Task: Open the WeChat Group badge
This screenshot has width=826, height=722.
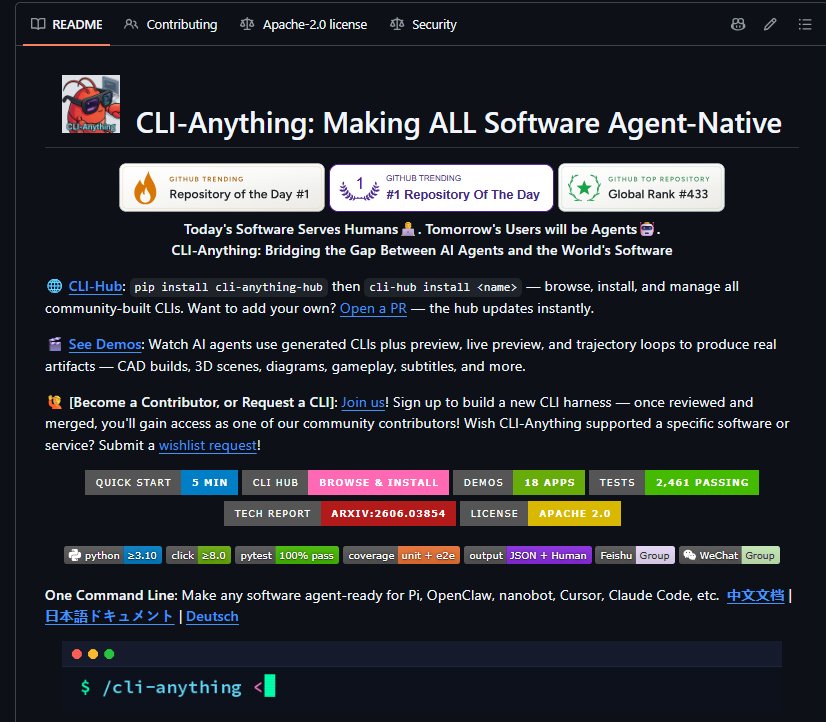Action: click(x=729, y=555)
